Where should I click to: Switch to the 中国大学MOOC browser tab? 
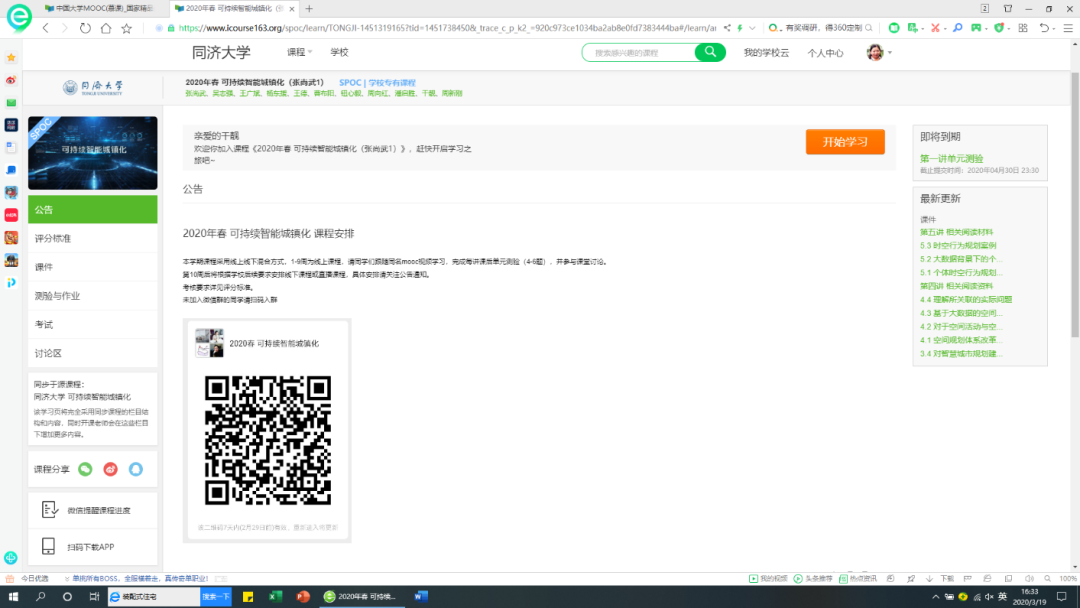[x=99, y=9]
